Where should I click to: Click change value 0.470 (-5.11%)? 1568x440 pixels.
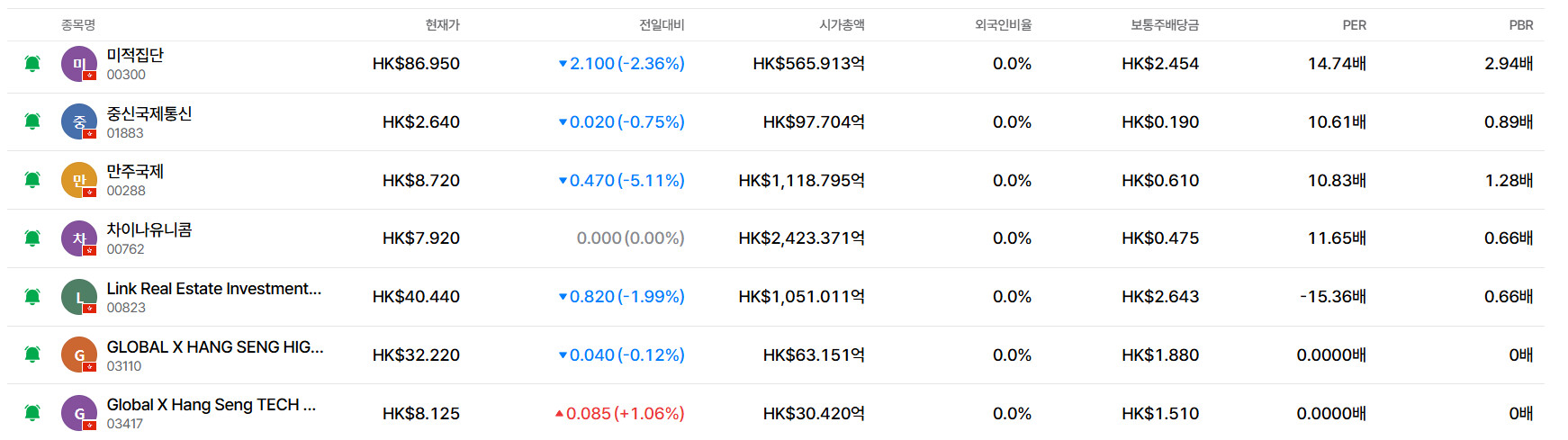click(x=622, y=181)
